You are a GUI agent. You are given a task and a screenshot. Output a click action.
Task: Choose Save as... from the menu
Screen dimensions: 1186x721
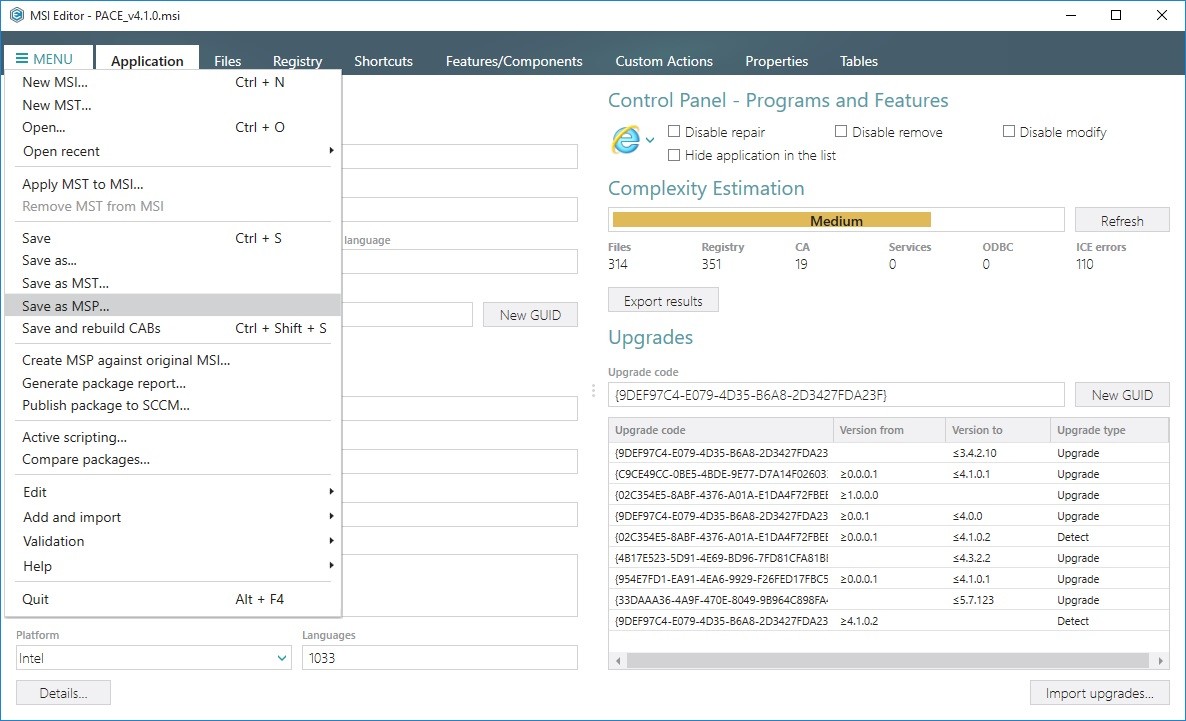tap(172, 260)
